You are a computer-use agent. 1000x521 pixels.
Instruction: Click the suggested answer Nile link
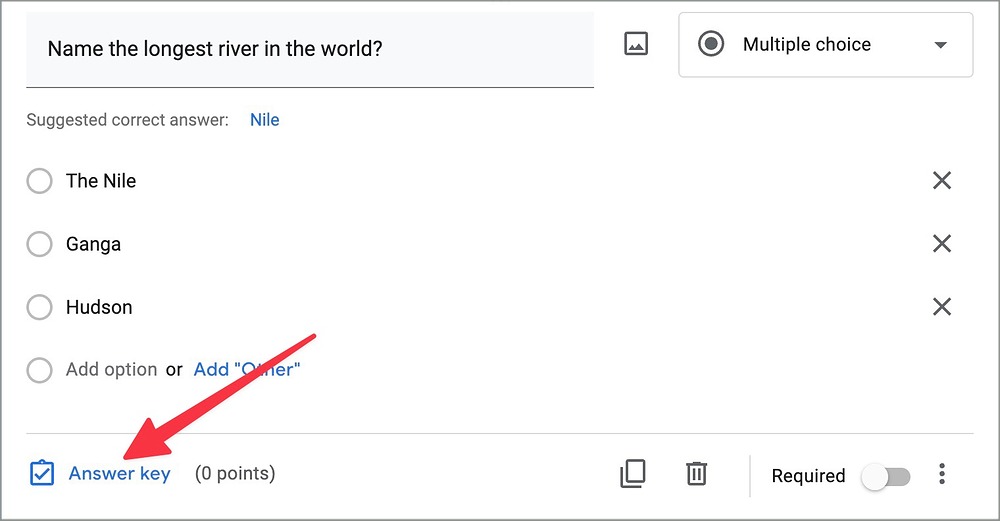click(x=265, y=120)
